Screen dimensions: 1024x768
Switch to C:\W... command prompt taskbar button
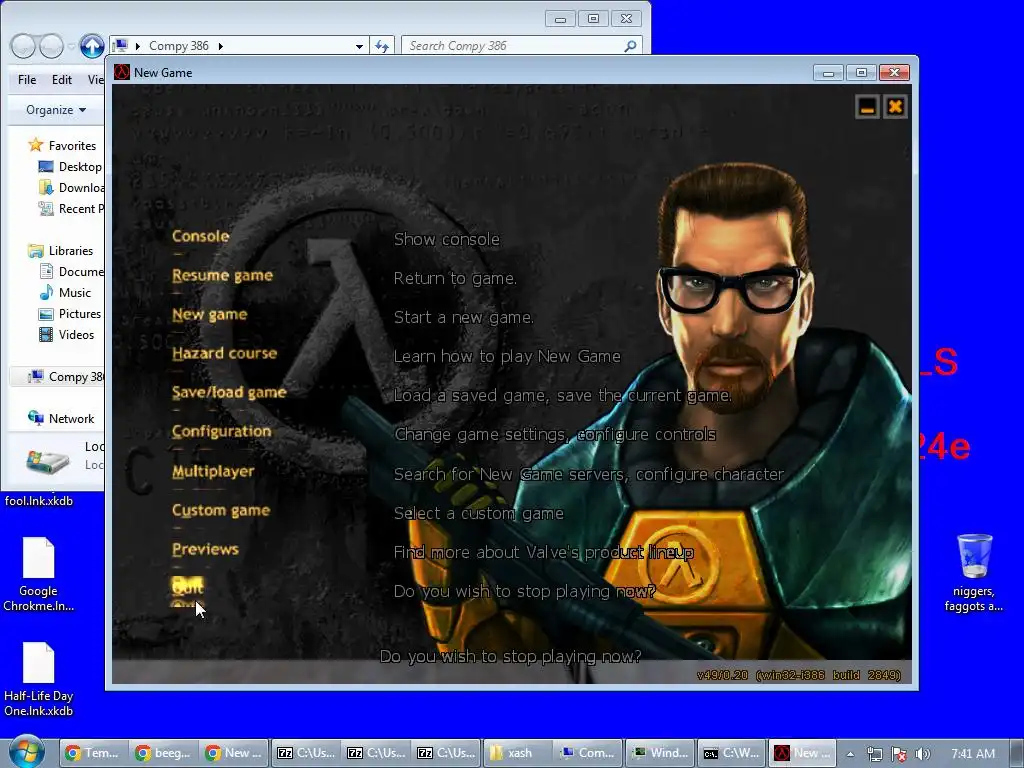pyautogui.click(x=731, y=753)
